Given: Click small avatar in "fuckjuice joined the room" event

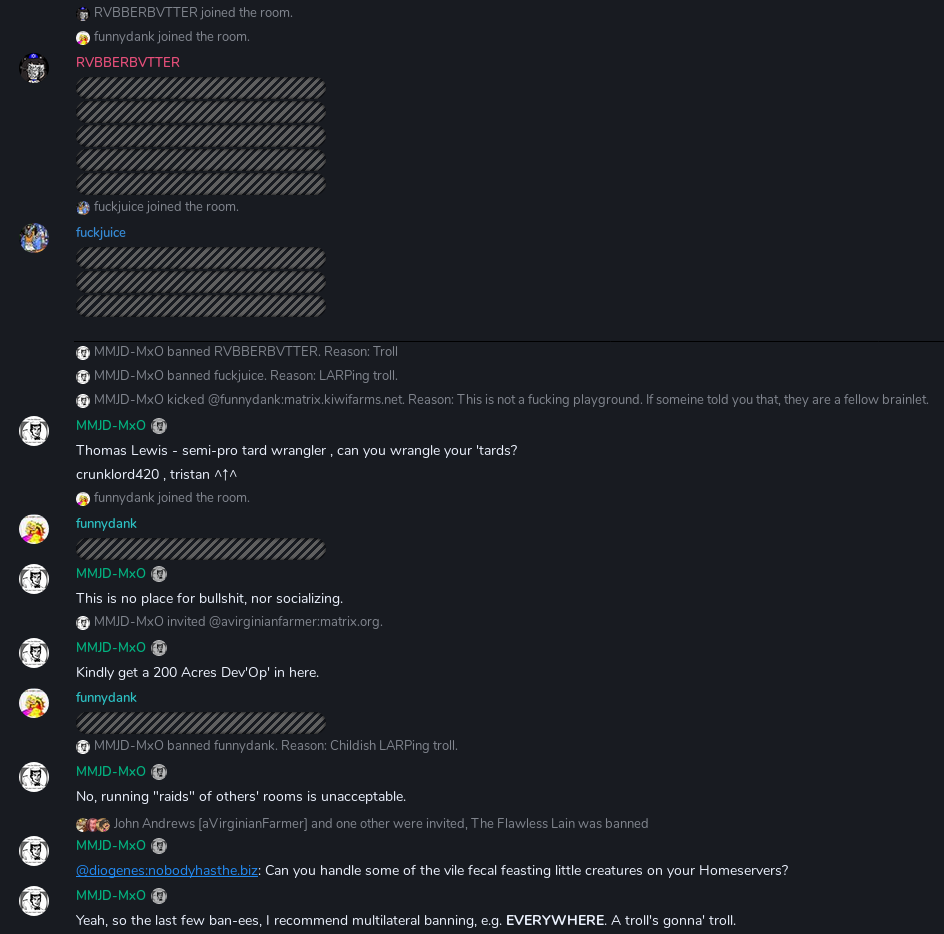Looking at the screenshot, I should point(83,208).
